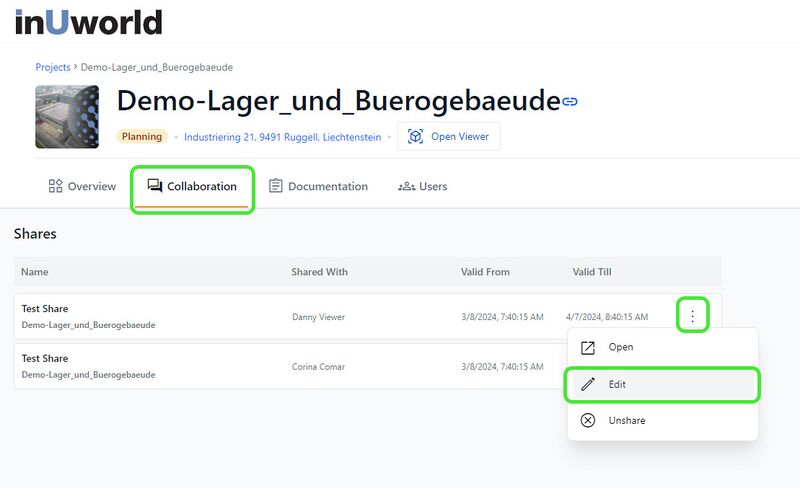Click the Open external-link icon in menu

point(588,347)
